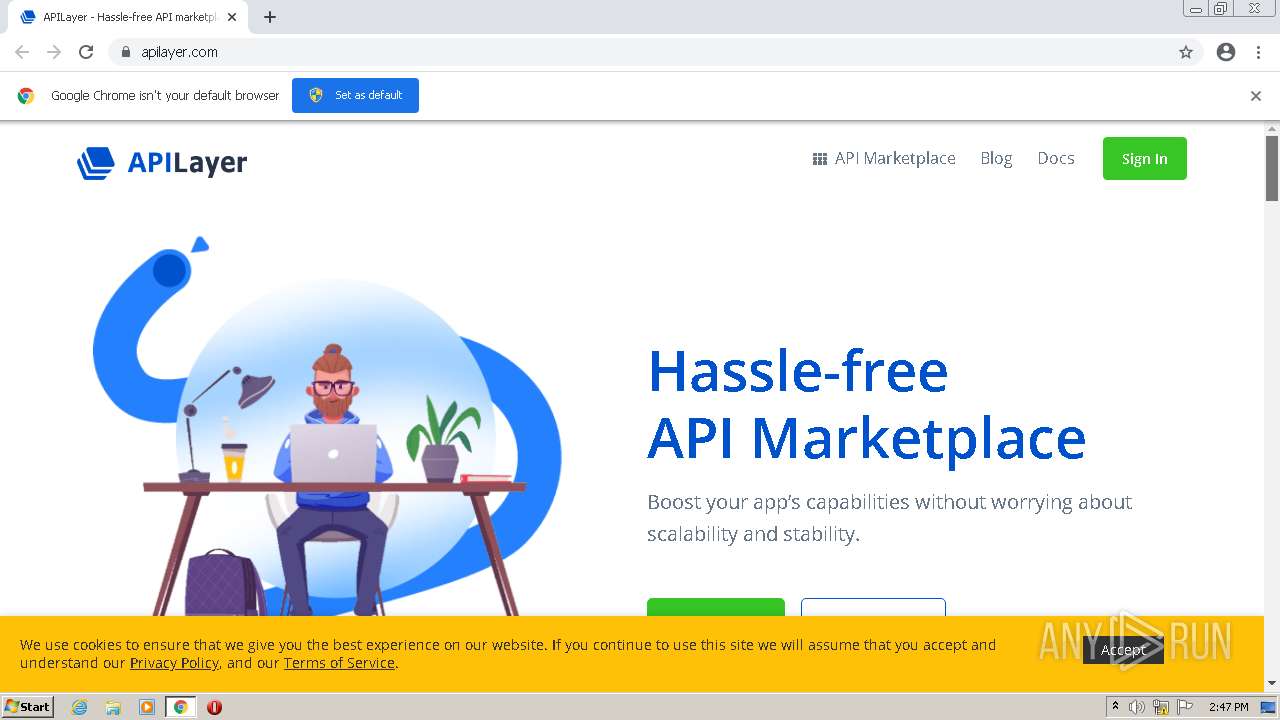The width and height of the screenshot is (1280, 720).
Task: Open a new browser tab
Action: [270, 17]
